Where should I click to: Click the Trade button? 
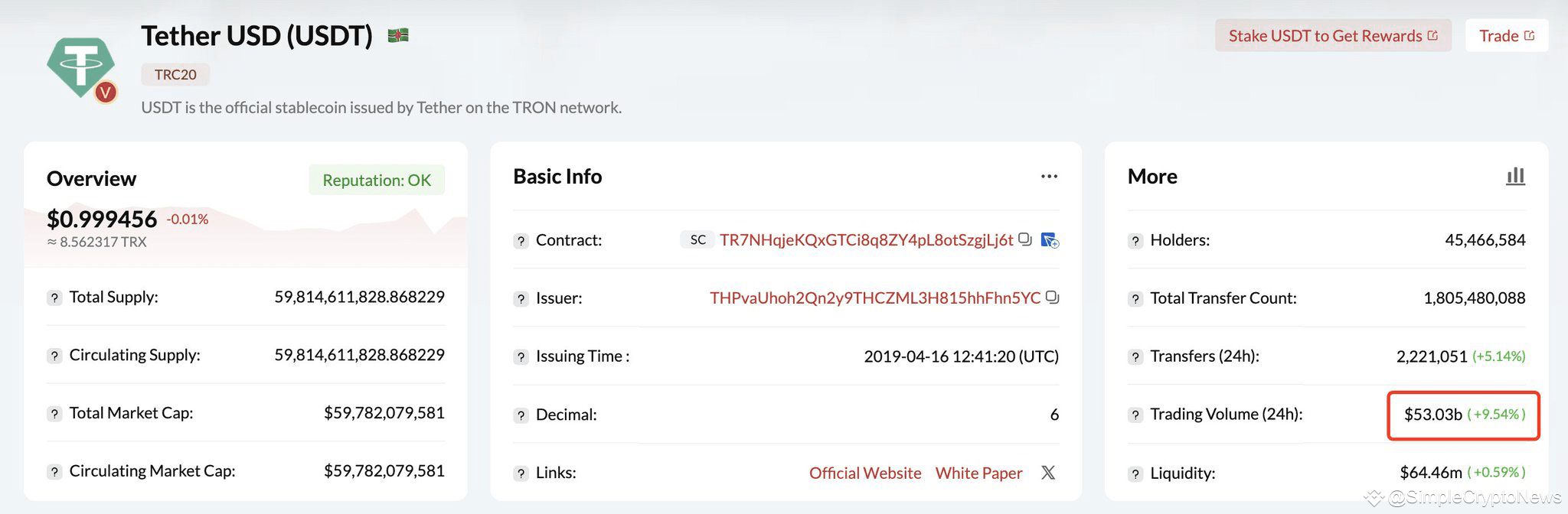(1506, 36)
